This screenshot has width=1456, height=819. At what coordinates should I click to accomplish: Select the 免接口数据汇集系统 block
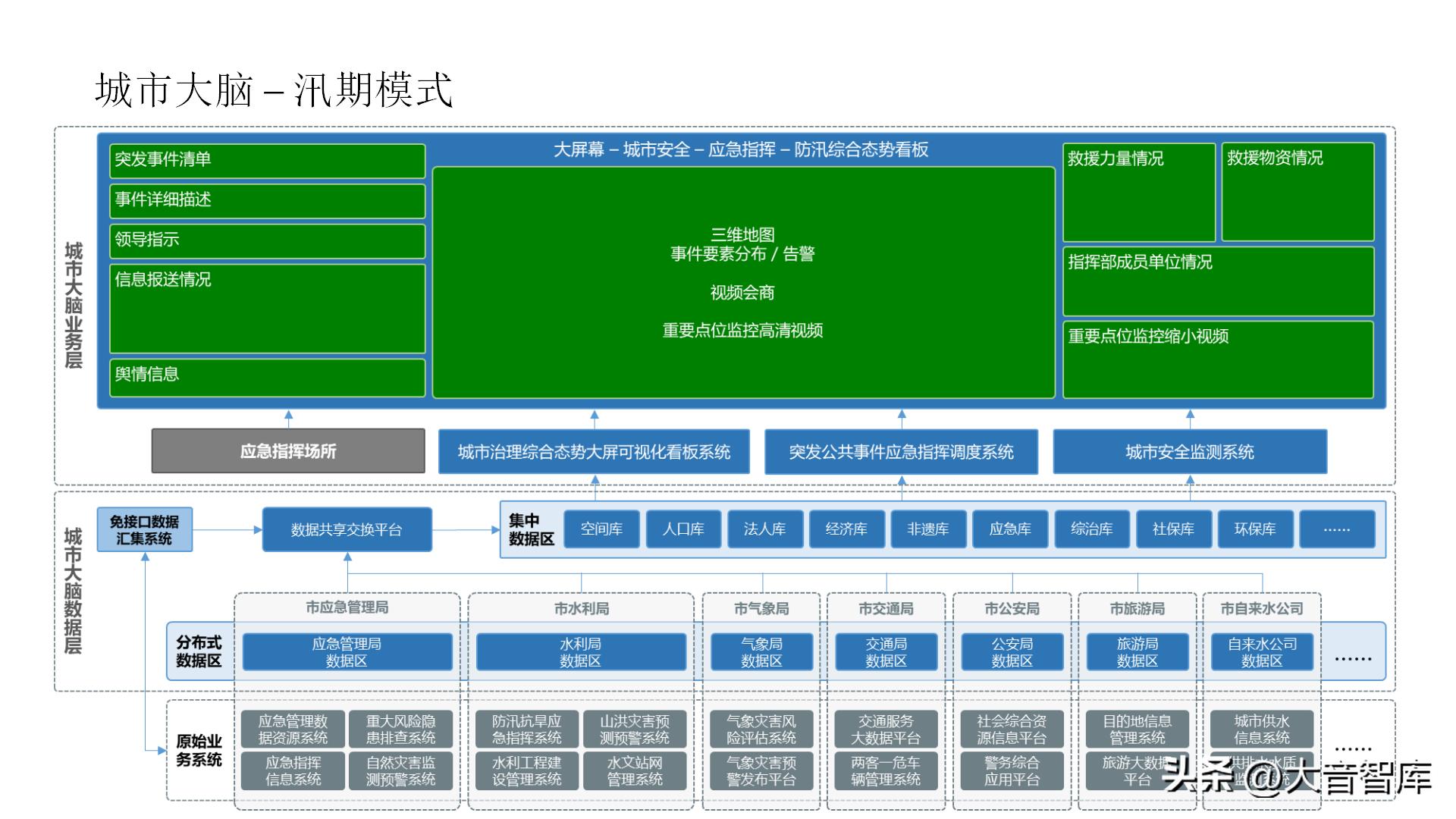[144, 529]
